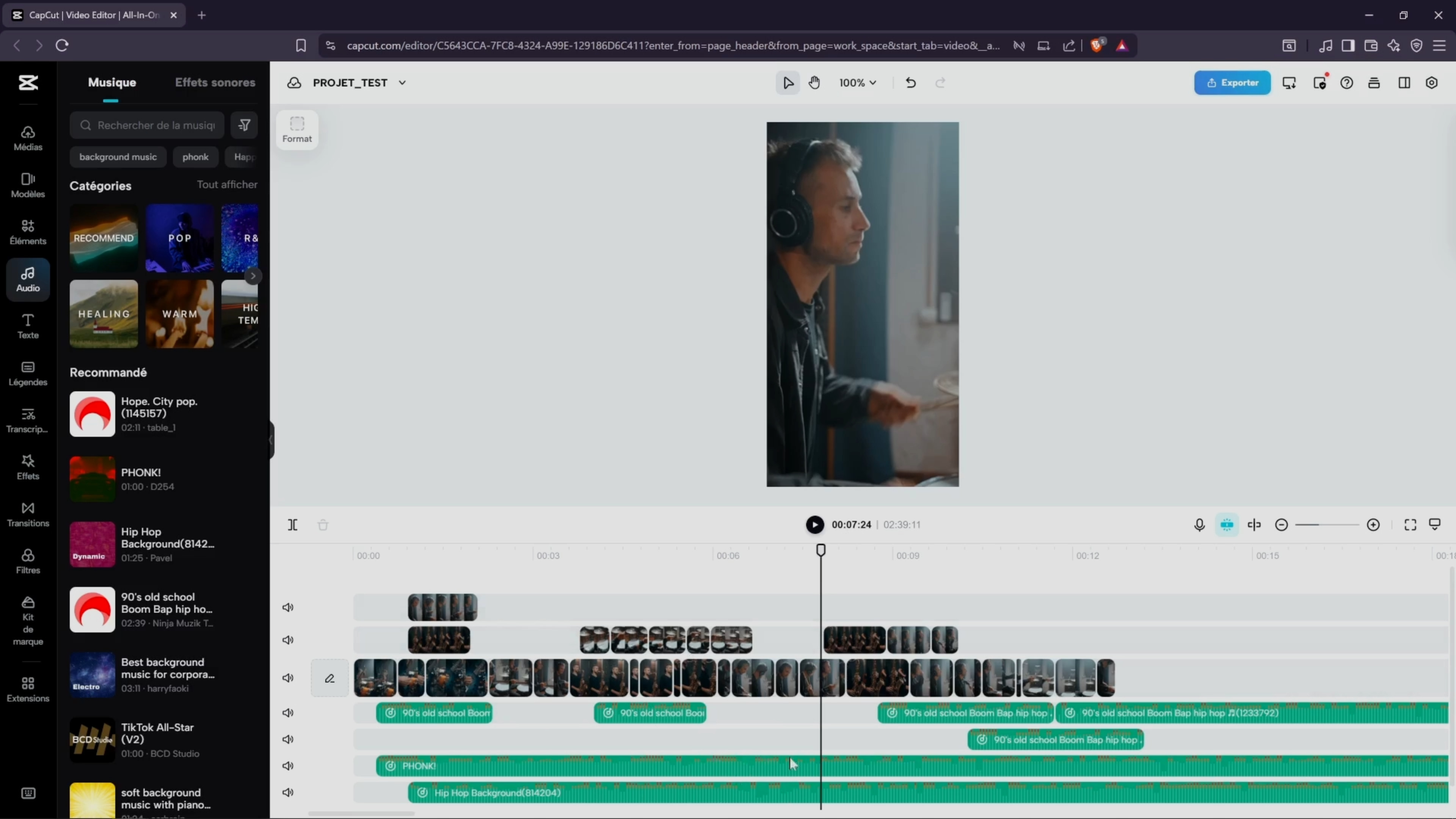This screenshot has height=819, width=1456.
Task: Open music filter options icon
Action: click(x=244, y=125)
